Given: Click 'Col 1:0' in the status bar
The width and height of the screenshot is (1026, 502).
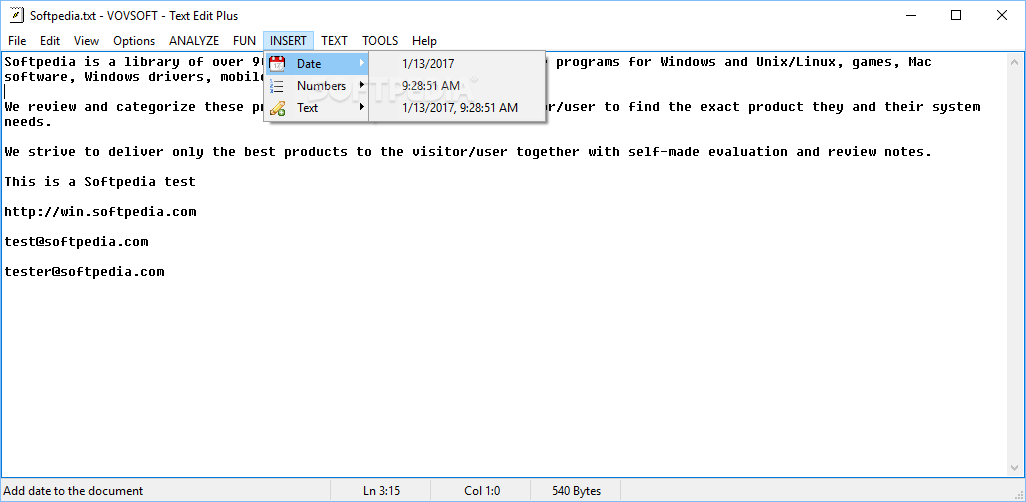Looking at the screenshot, I should (x=482, y=491).
